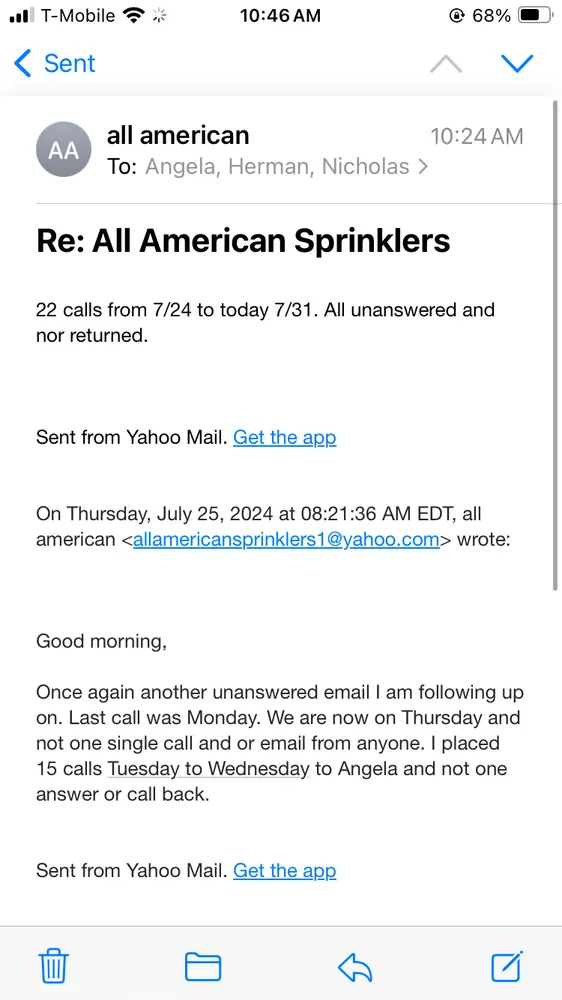Tap the Re: All American Sprinklers subject

point(243,241)
